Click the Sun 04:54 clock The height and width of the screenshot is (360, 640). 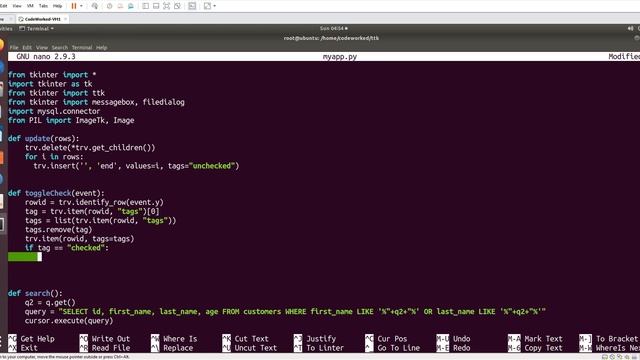[x=333, y=28]
